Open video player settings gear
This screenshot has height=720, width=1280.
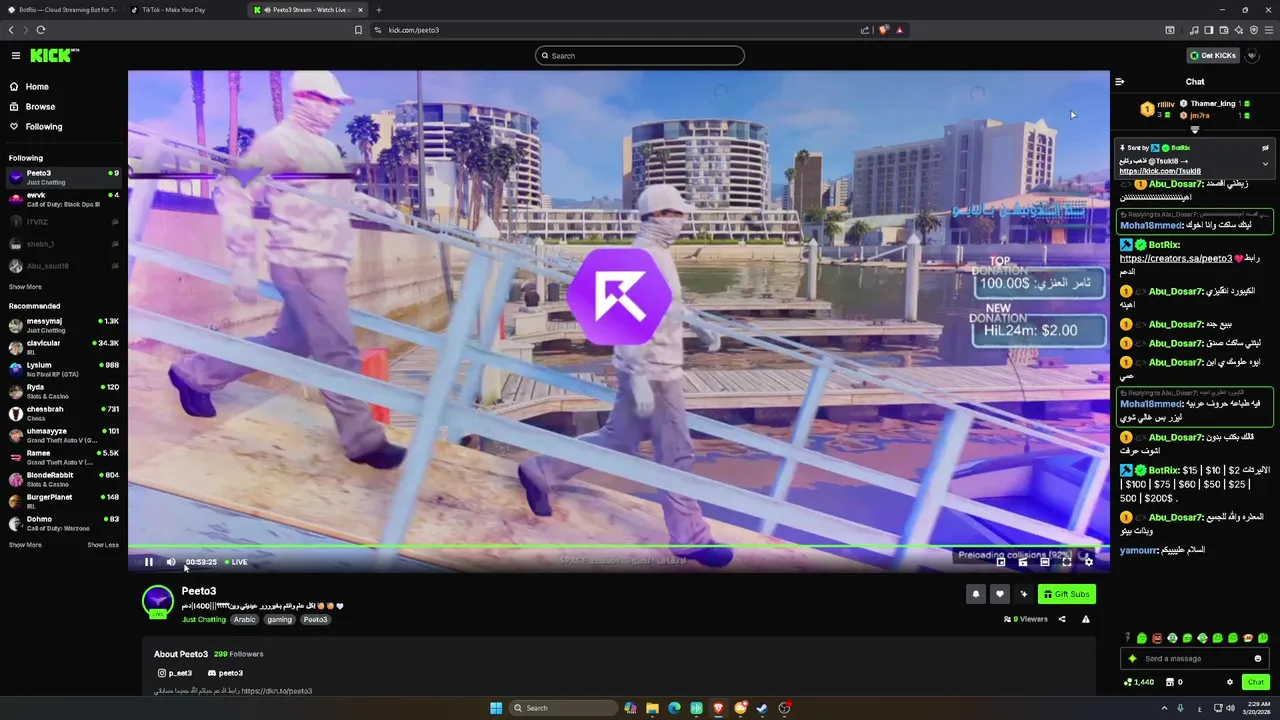click(x=1089, y=562)
